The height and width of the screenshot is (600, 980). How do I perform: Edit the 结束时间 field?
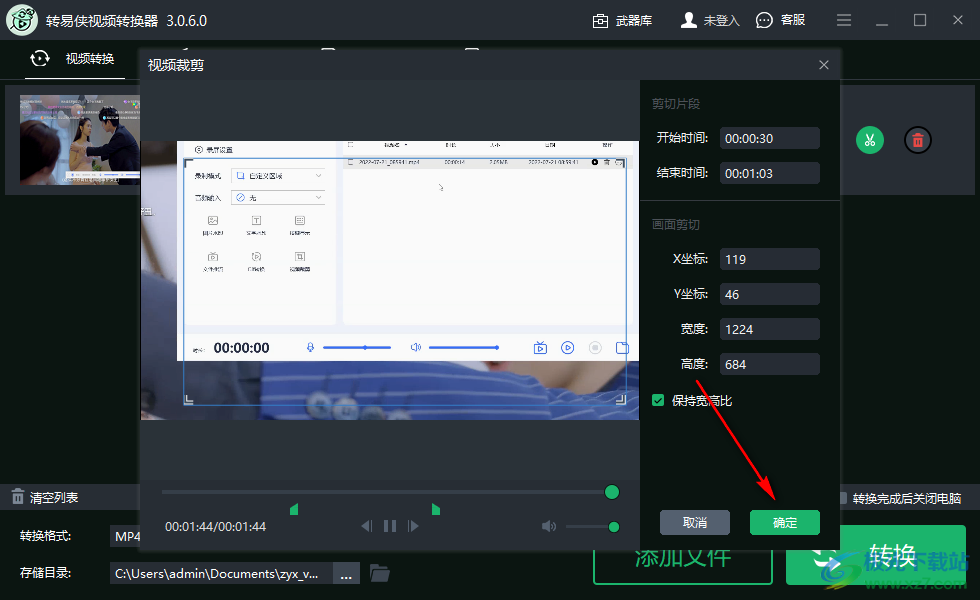point(769,173)
